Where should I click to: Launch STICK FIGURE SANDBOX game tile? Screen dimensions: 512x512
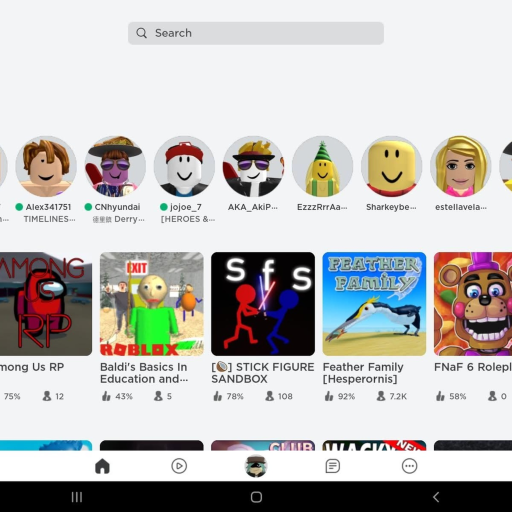(263, 304)
